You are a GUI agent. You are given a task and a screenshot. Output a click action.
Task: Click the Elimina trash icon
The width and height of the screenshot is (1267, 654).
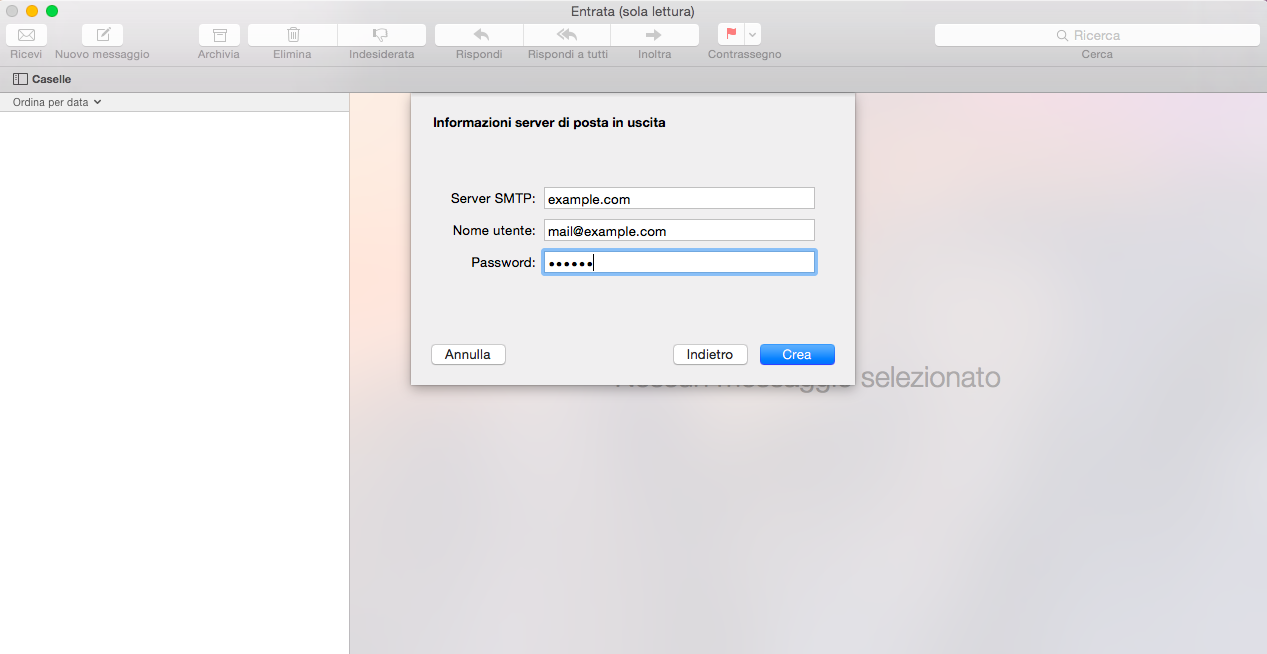(x=292, y=35)
